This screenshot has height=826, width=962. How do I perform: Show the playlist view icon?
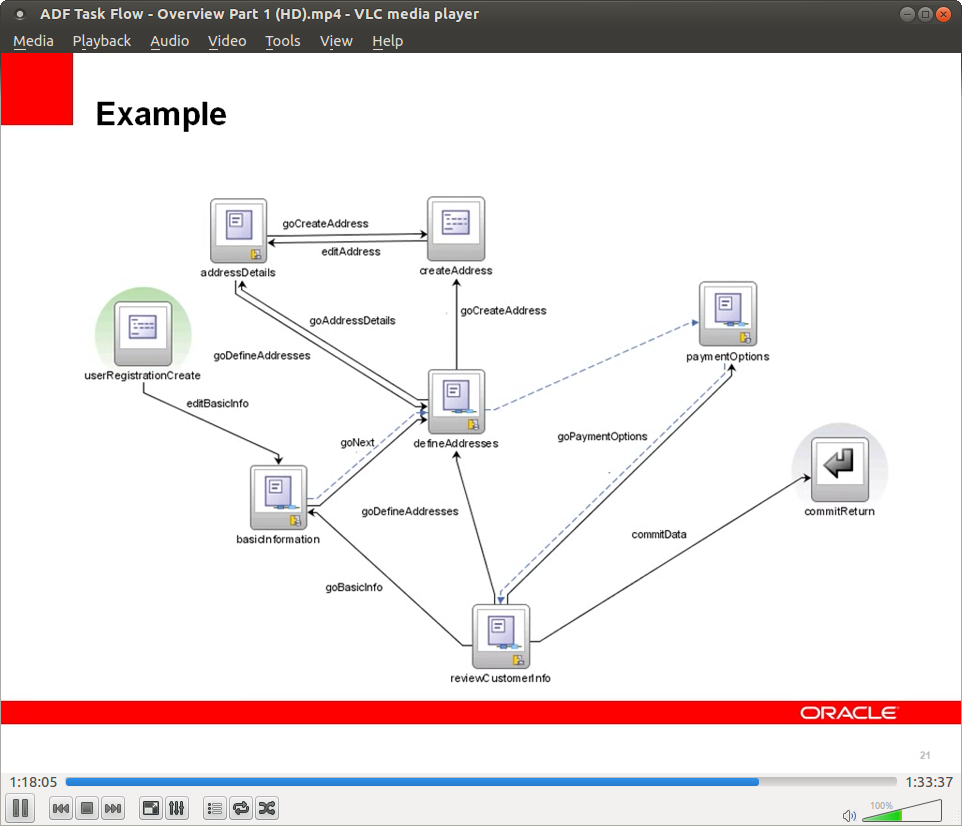coord(214,808)
